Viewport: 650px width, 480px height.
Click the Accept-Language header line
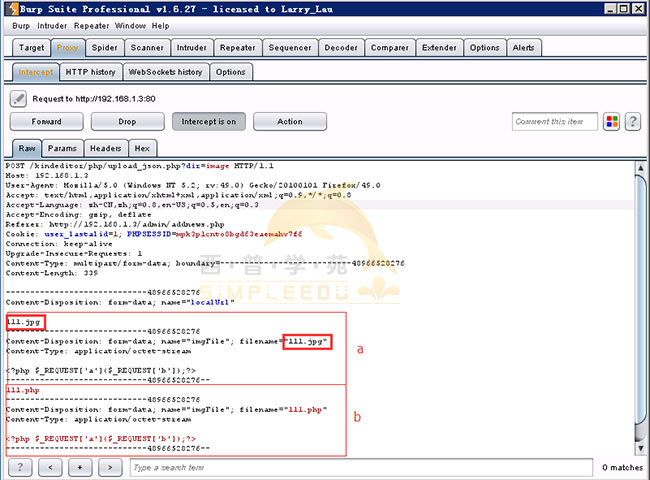coord(132,205)
